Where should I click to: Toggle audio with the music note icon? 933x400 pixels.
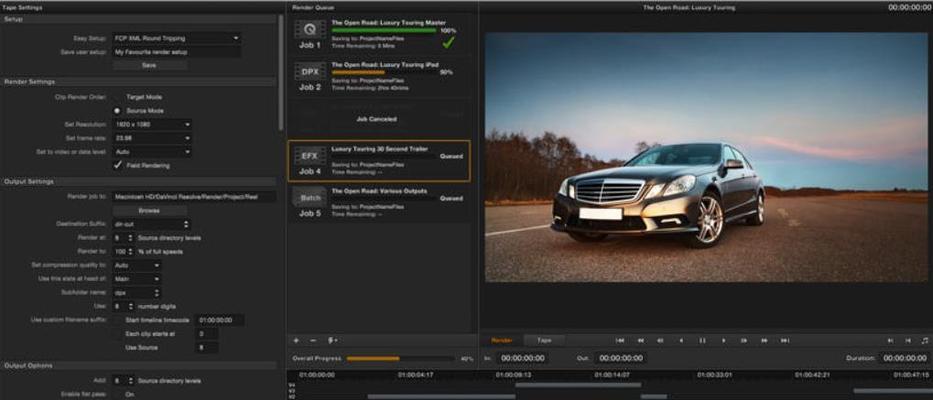coord(925,340)
